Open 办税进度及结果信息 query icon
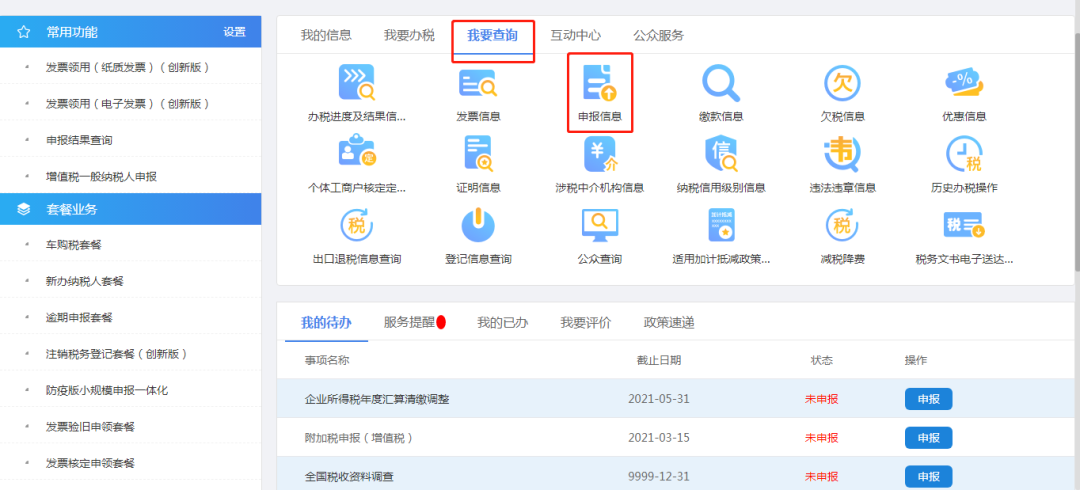Image resolution: width=1080 pixels, height=490 pixels. click(x=357, y=83)
